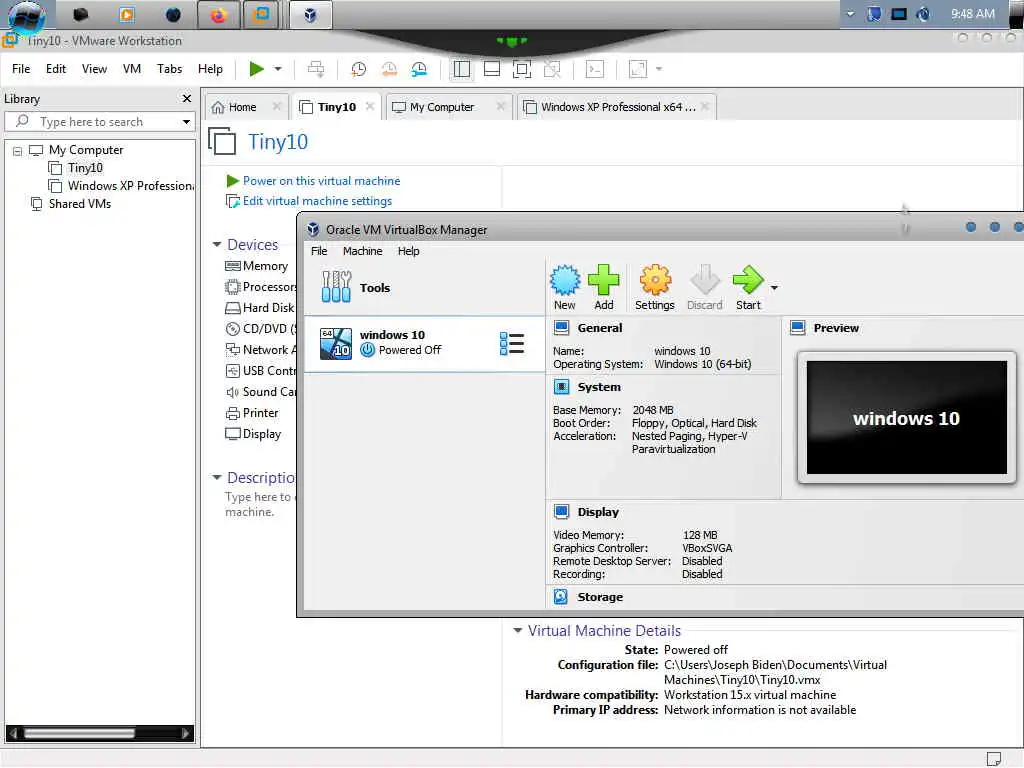1024x768 pixels.
Task: Open VirtualBox File menu
Action: 319,251
